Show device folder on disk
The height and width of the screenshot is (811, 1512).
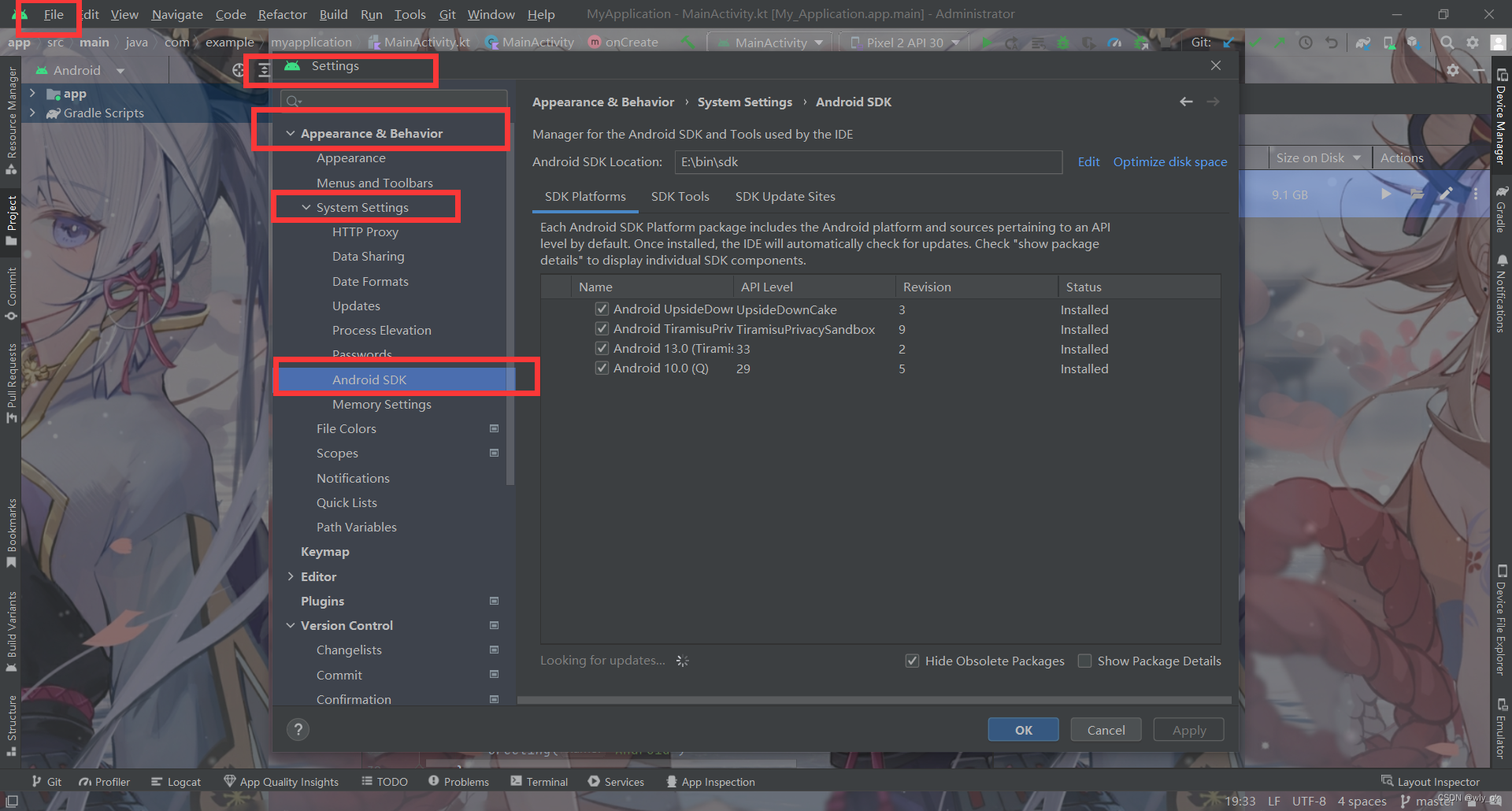[x=1417, y=194]
